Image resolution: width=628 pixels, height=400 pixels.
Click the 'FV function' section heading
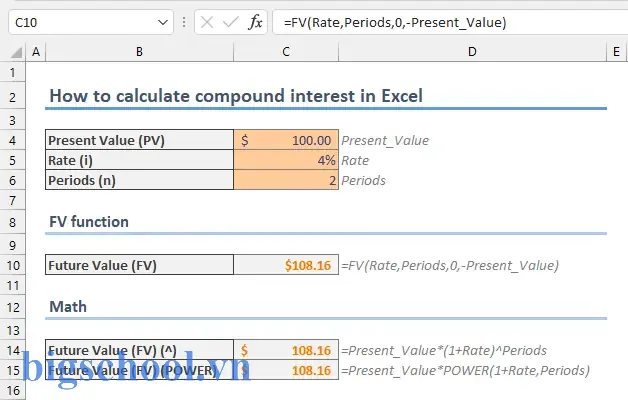click(x=89, y=222)
